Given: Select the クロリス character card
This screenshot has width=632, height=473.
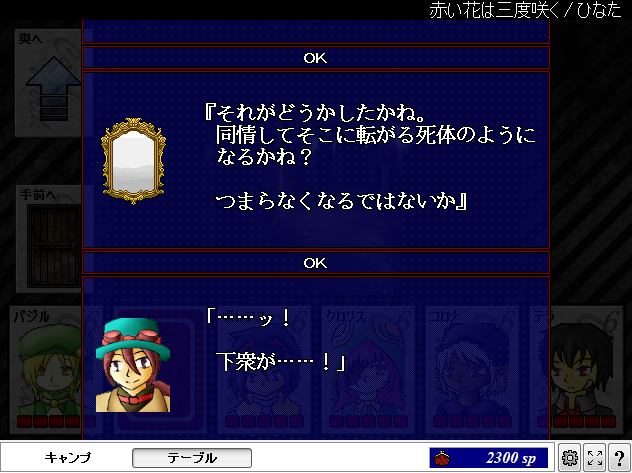Looking at the screenshot, I should 368,369.
